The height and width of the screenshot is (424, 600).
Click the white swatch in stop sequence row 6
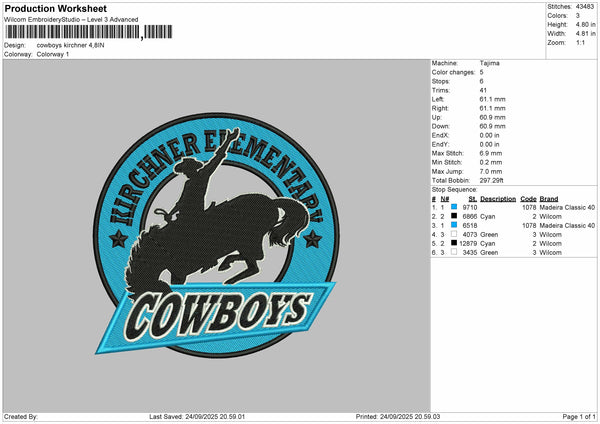(x=454, y=252)
